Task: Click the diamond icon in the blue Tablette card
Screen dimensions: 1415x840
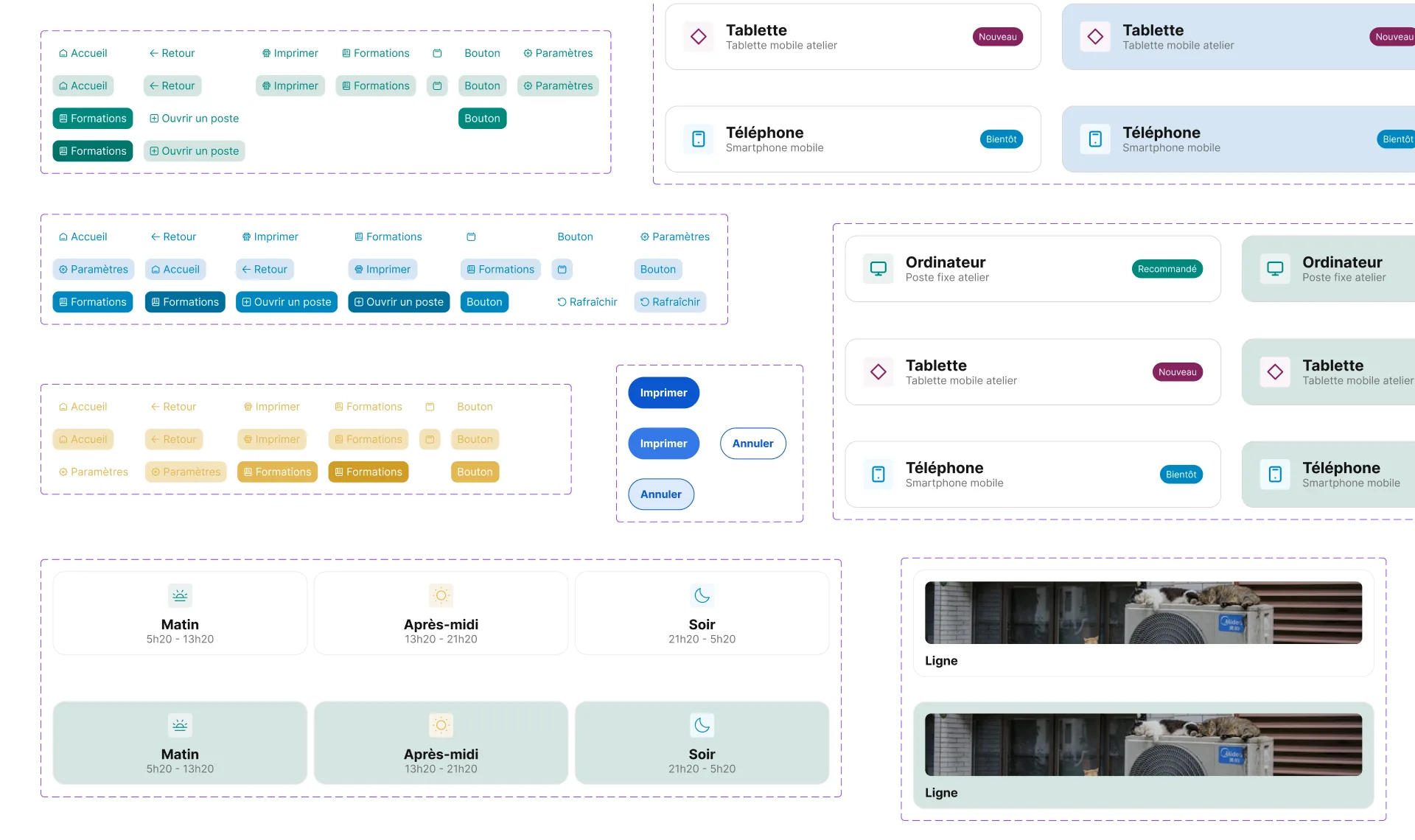Action: [x=1095, y=37]
